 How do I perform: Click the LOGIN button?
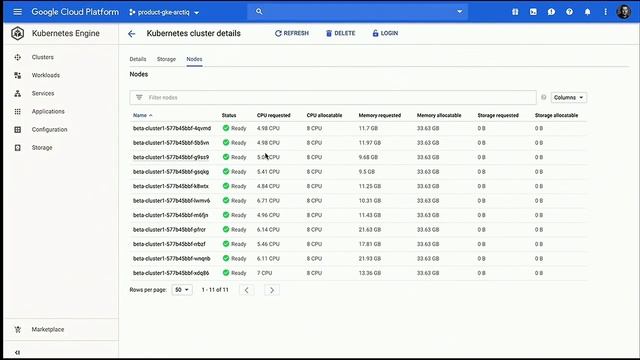[385, 33]
